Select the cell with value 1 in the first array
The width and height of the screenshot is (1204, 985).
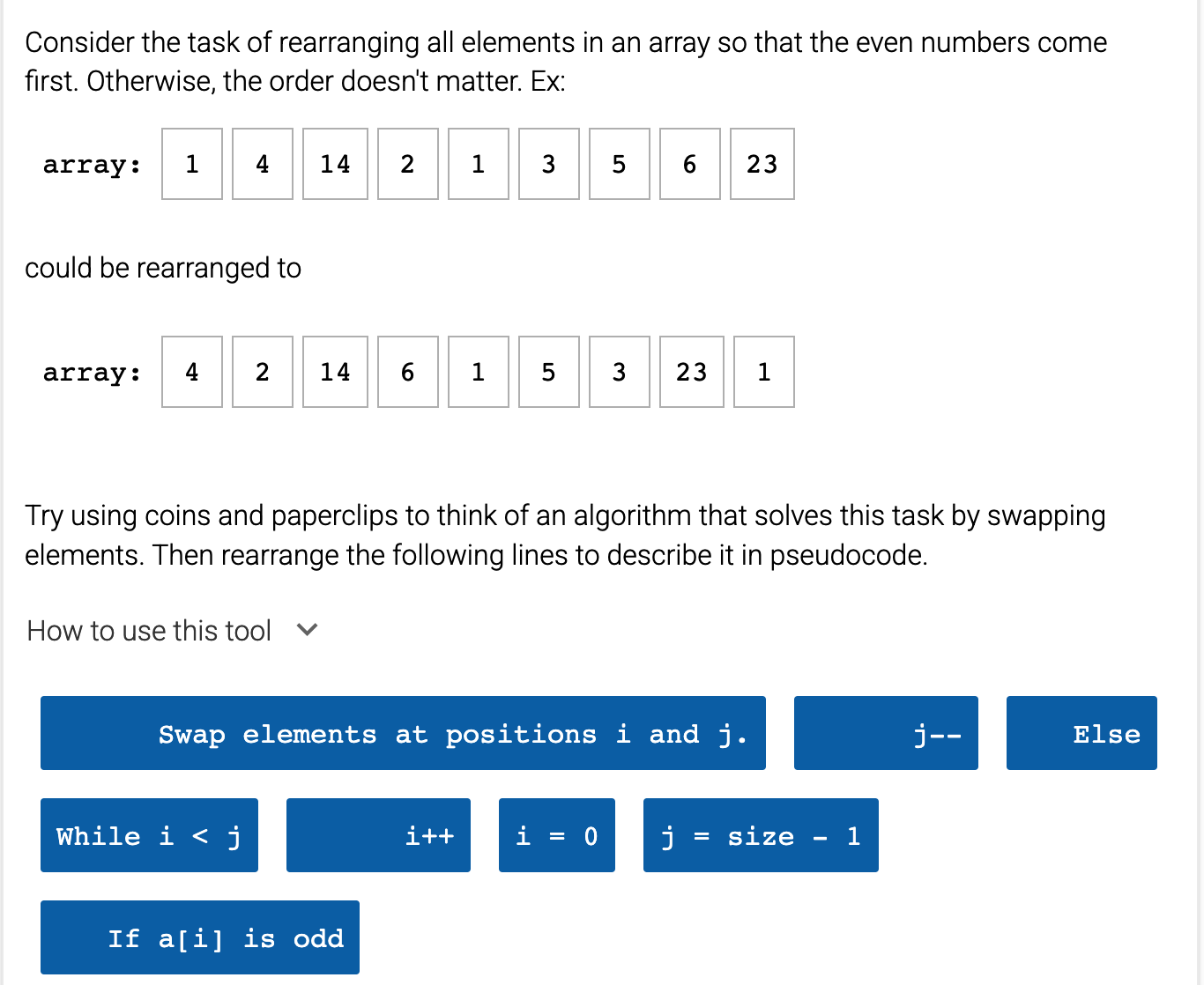[191, 165]
